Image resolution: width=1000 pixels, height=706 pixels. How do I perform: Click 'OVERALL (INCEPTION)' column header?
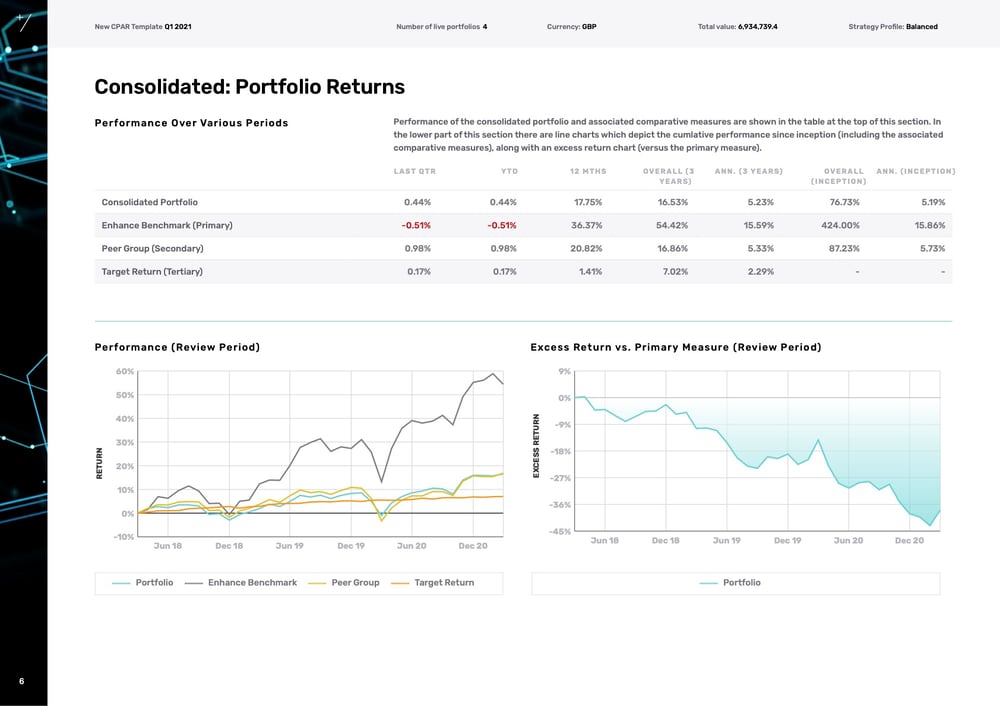pos(839,176)
